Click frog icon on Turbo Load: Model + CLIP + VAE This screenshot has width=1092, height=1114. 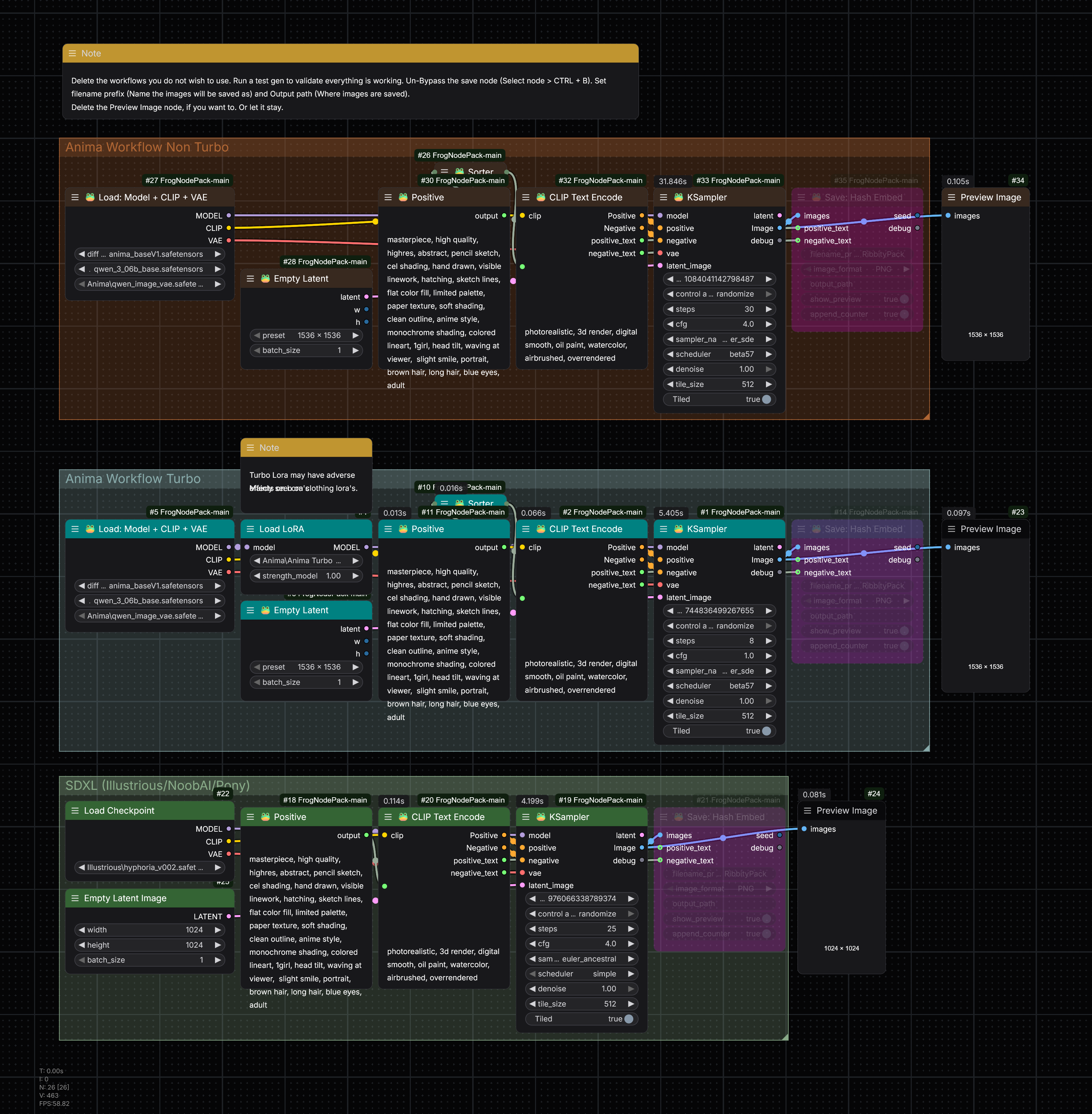click(x=90, y=529)
